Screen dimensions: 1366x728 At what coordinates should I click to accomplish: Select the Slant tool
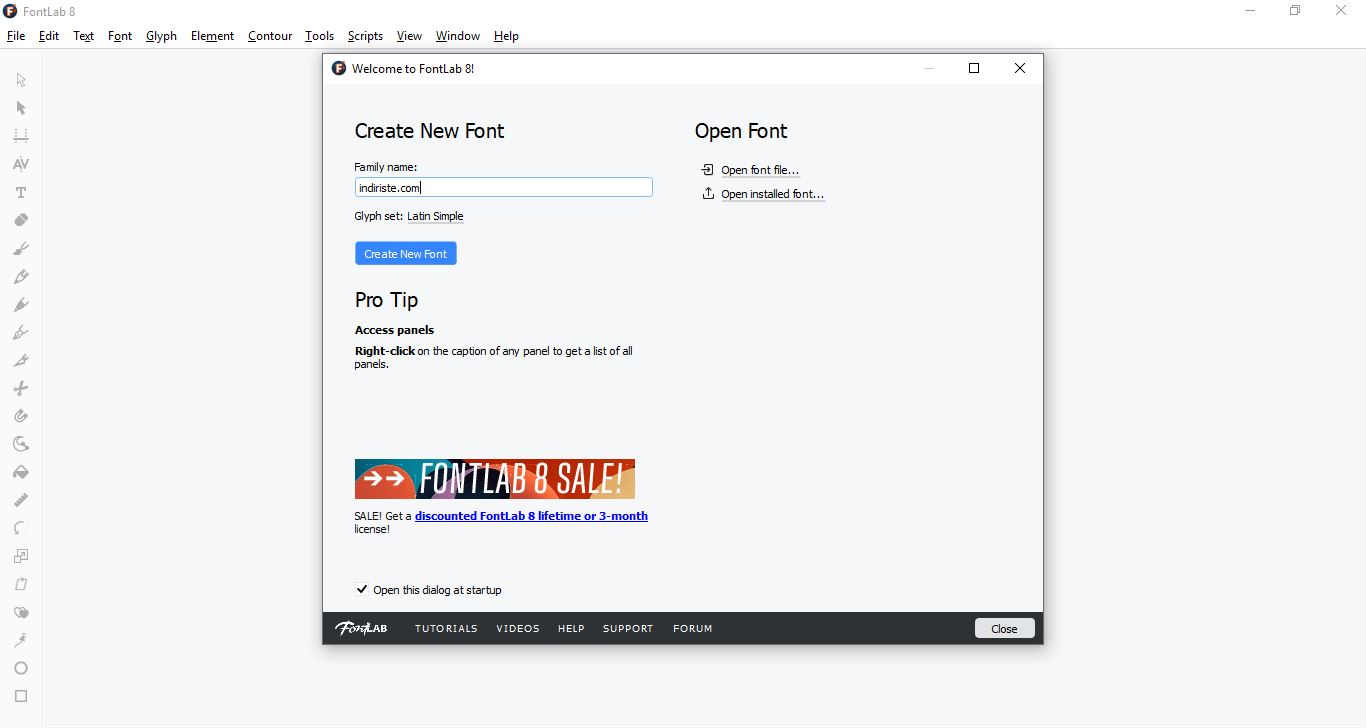click(21, 584)
